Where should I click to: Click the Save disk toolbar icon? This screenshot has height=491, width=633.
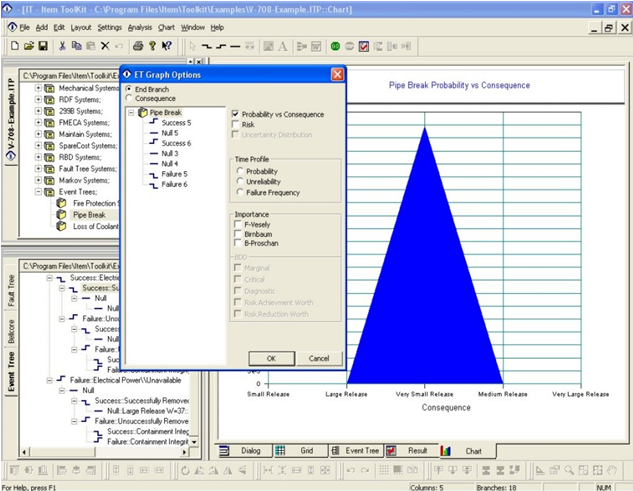42,46
